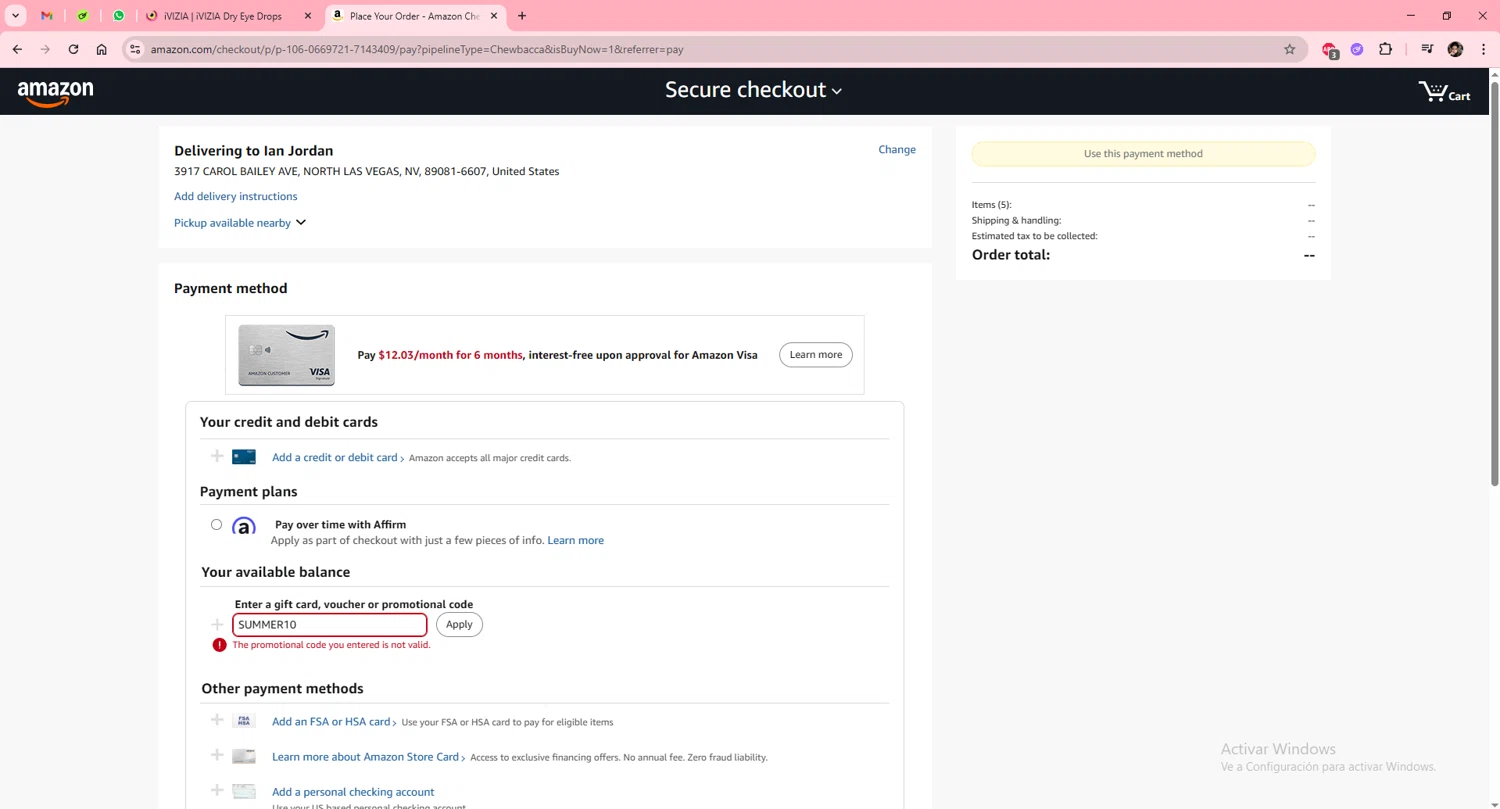The height and width of the screenshot is (809, 1500).
Task: Click 'The promotional code you entered is not valid.'
Action: click(331, 645)
